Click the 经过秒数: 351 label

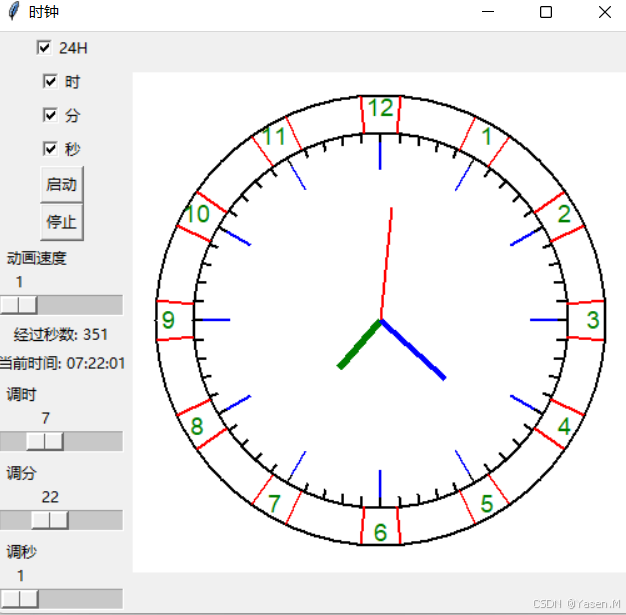coord(61,334)
